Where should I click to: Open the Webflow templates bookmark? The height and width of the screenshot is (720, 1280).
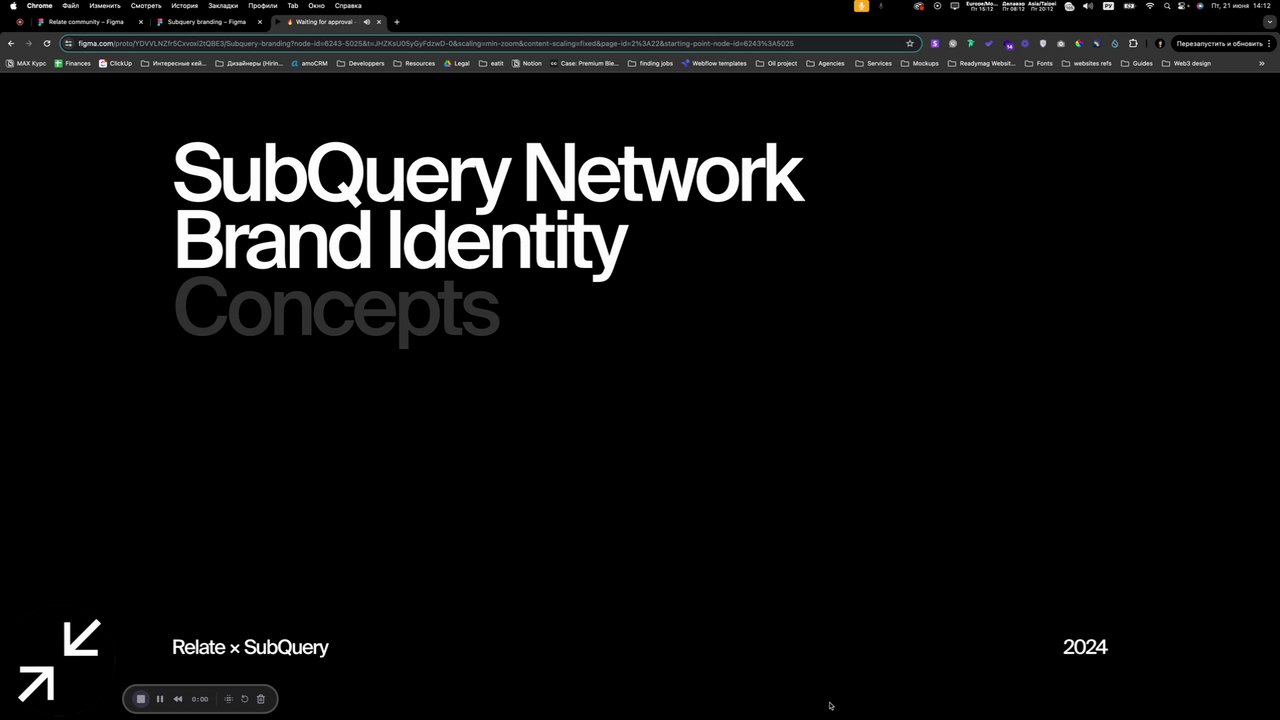[x=714, y=63]
